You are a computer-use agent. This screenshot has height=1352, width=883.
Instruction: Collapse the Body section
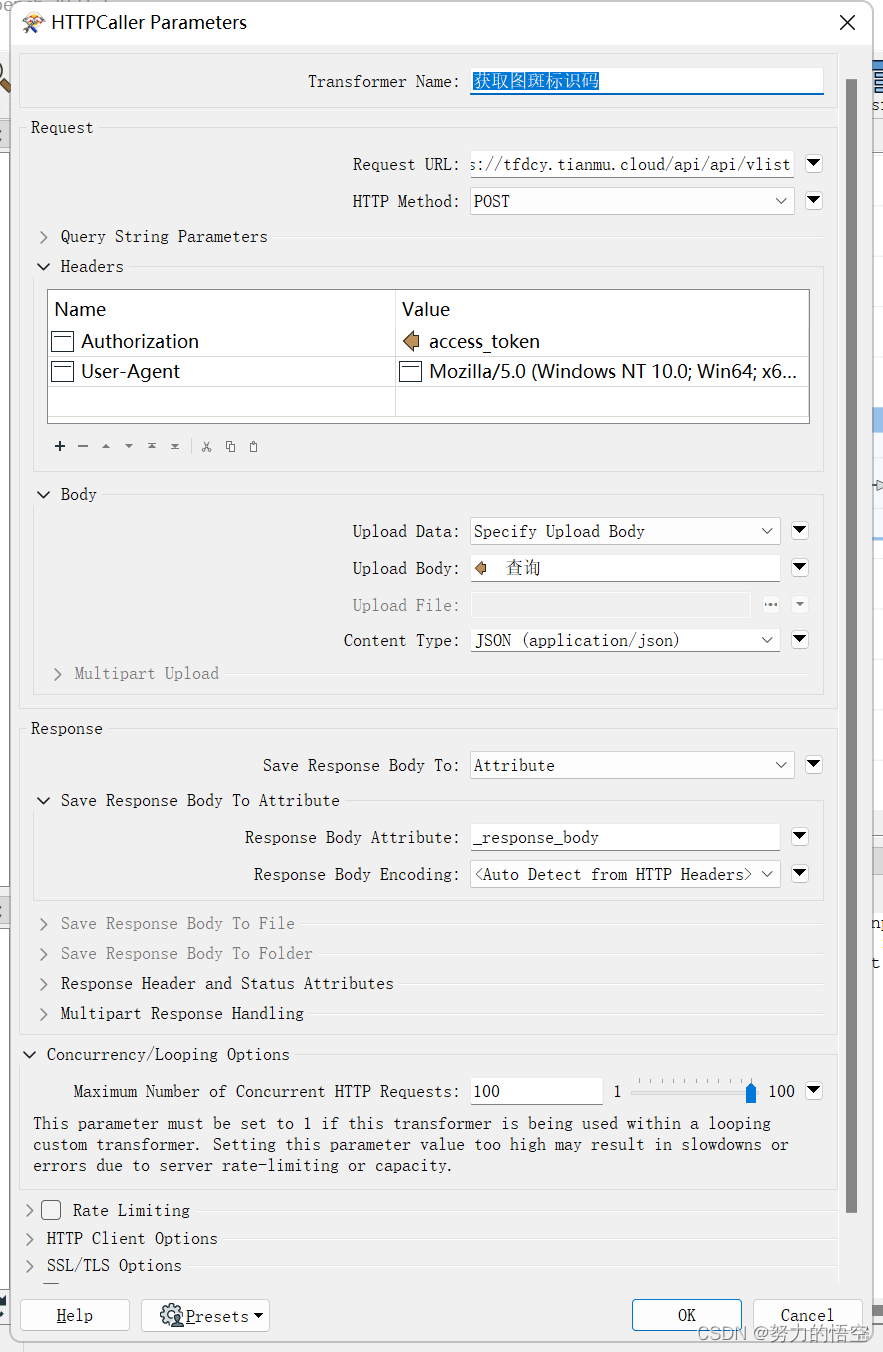coord(44,494)
